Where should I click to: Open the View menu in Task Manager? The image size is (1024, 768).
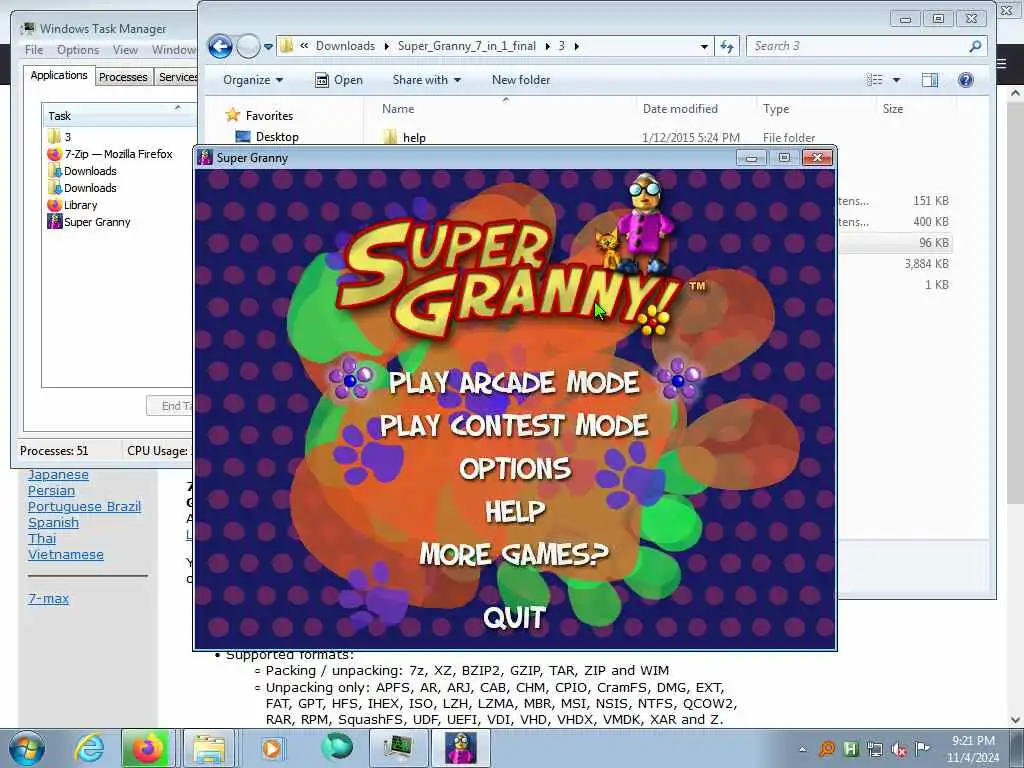(x=125, y=50)
